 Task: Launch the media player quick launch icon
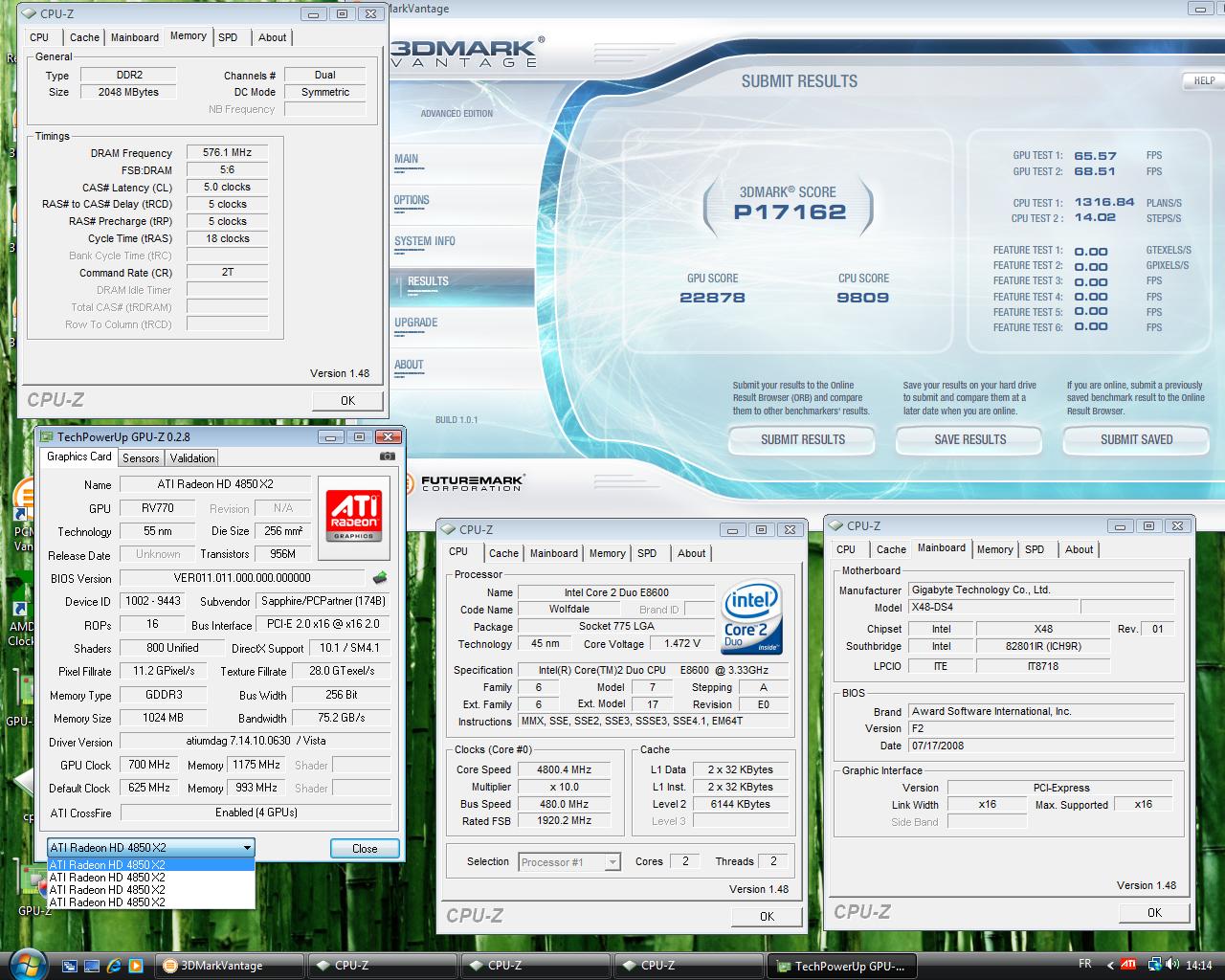pos(135,966)
